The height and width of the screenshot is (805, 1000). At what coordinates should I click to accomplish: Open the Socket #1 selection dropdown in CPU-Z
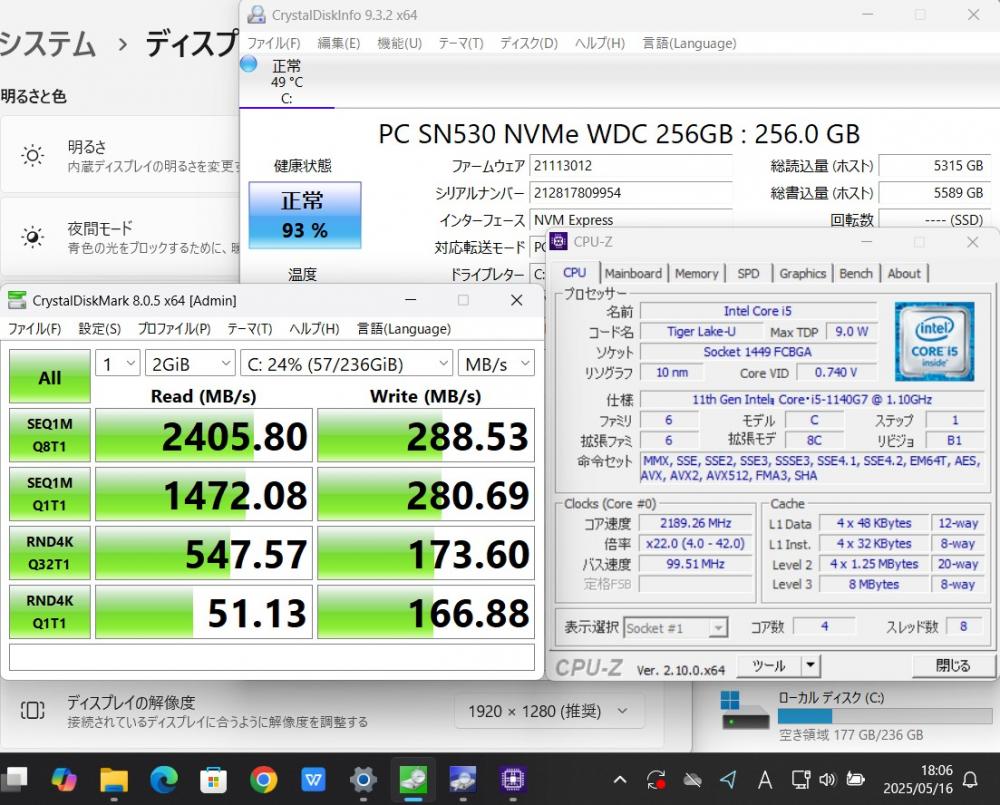(675, 628)
